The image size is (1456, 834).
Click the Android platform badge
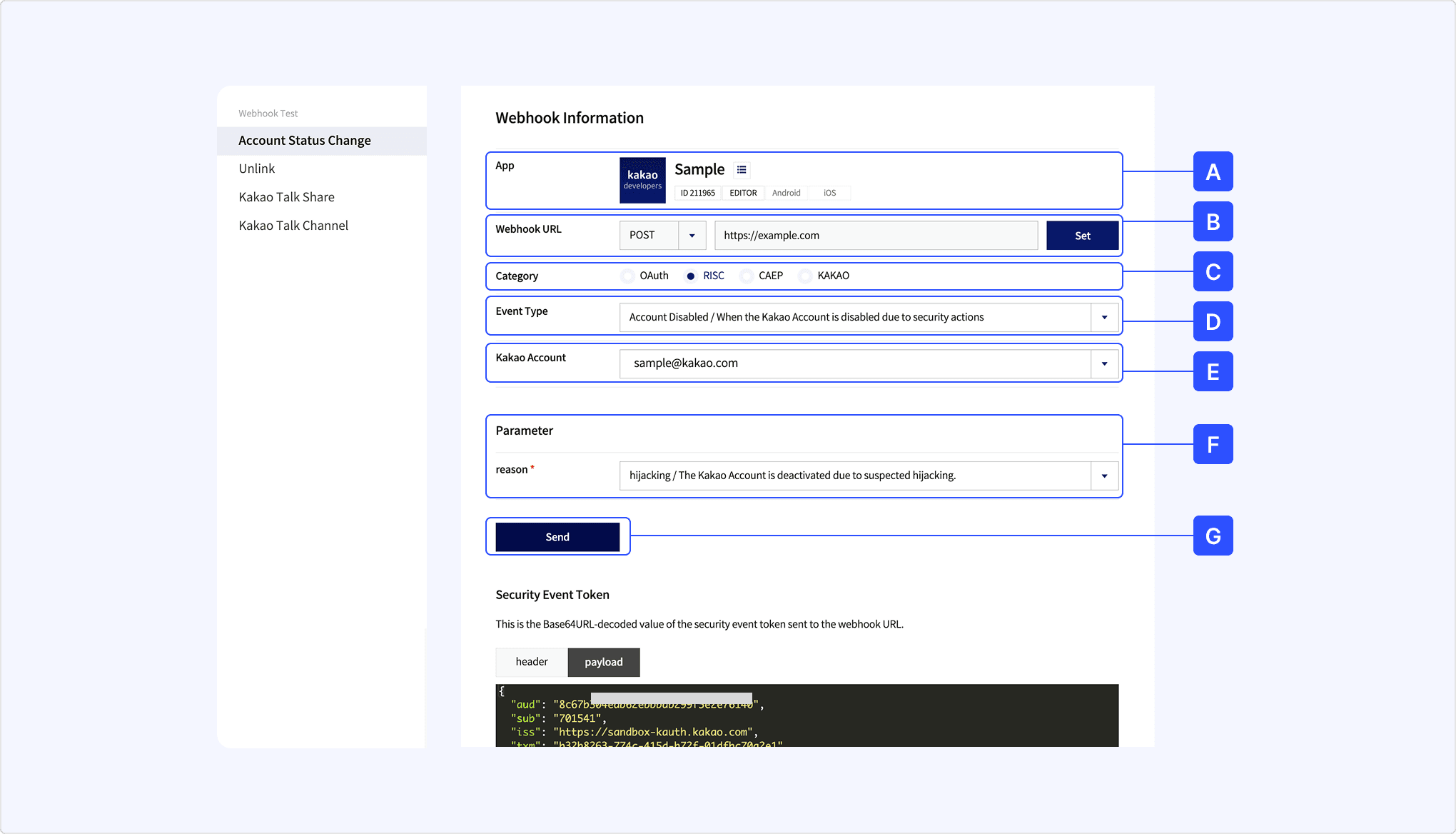click(x=786, y=193)
